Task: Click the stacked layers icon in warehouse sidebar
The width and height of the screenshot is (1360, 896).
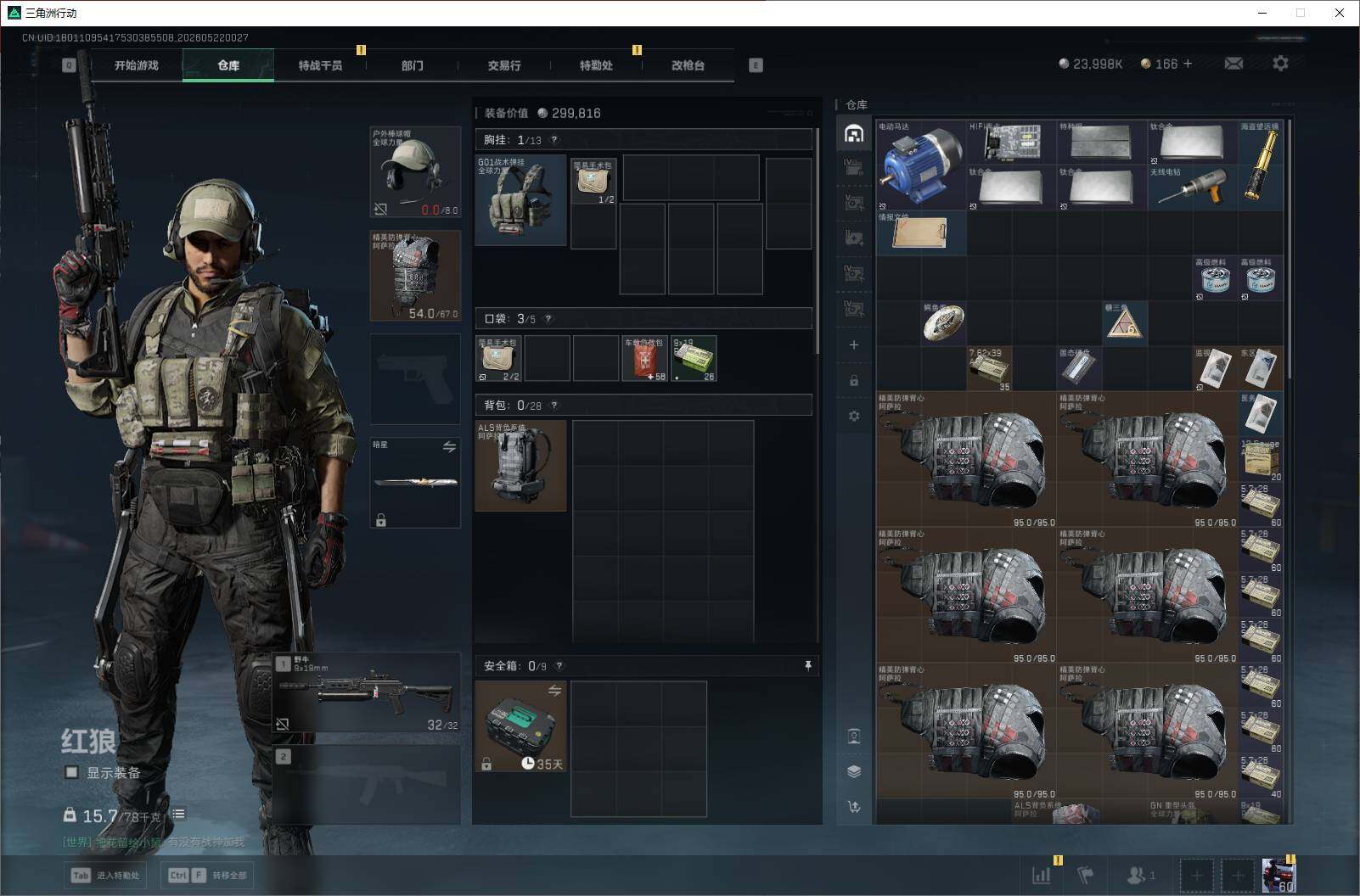Action: [x=854, y=771]
